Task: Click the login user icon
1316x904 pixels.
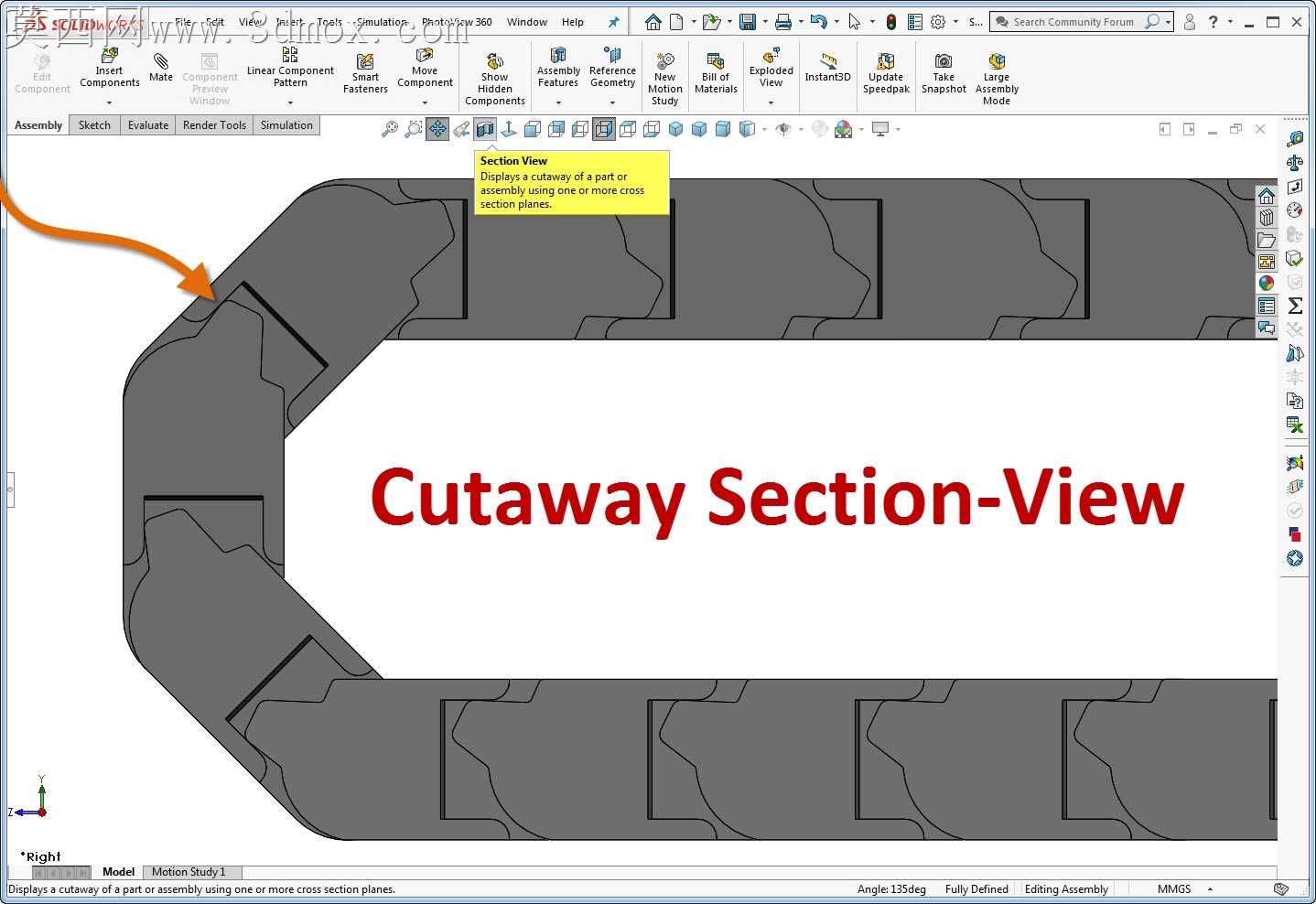Action: (1190, 22)
